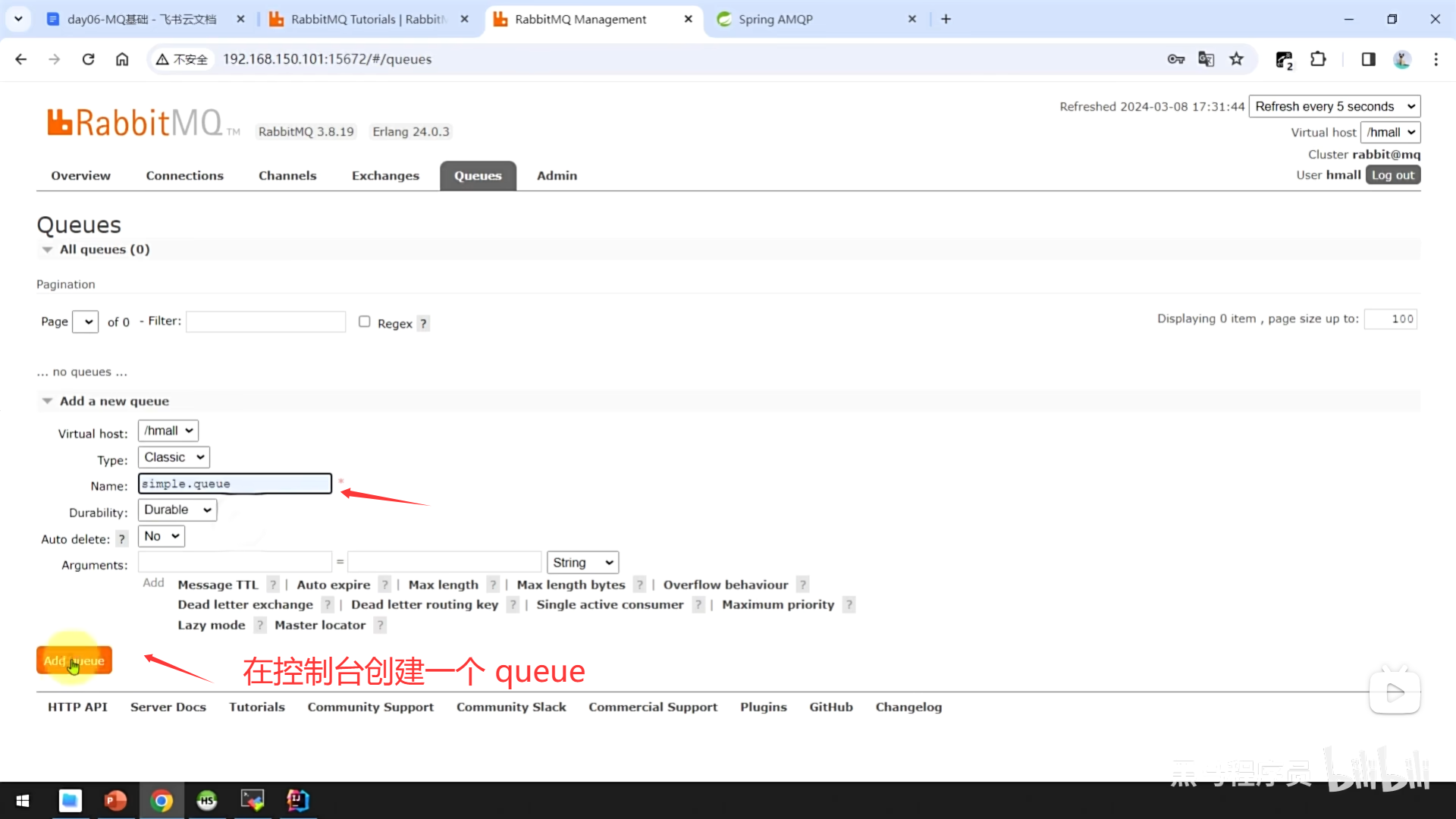Open the queue Type dropdown (Classic)

pos(174,457)
